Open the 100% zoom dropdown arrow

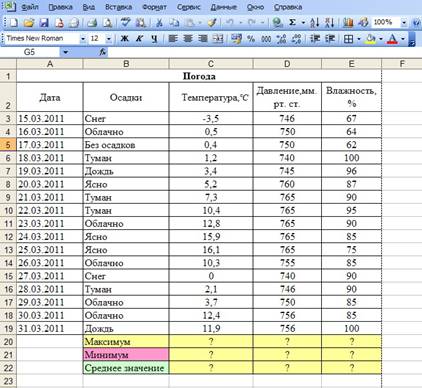[x=404, y=23]
